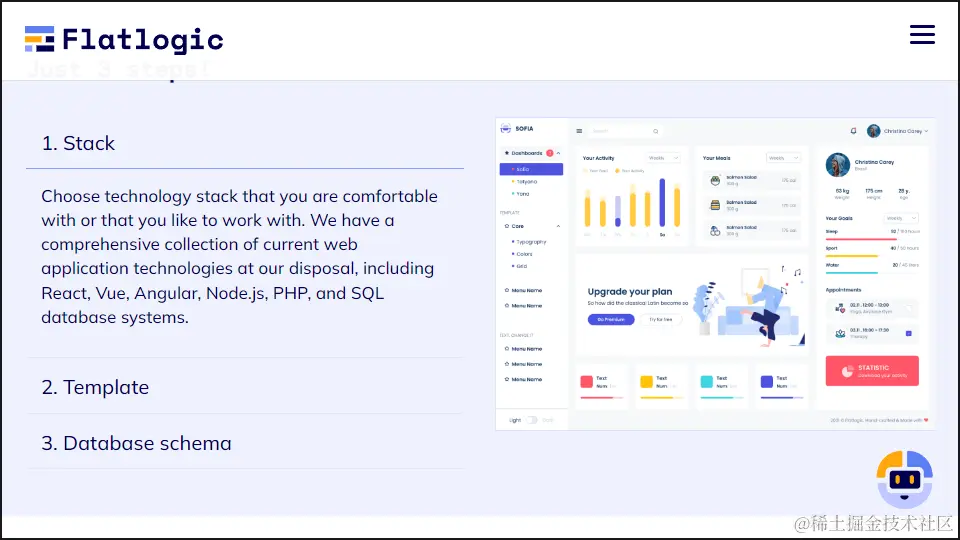Click the red square card icon
This screenshot has height=540, width=960.
(587, 382)
